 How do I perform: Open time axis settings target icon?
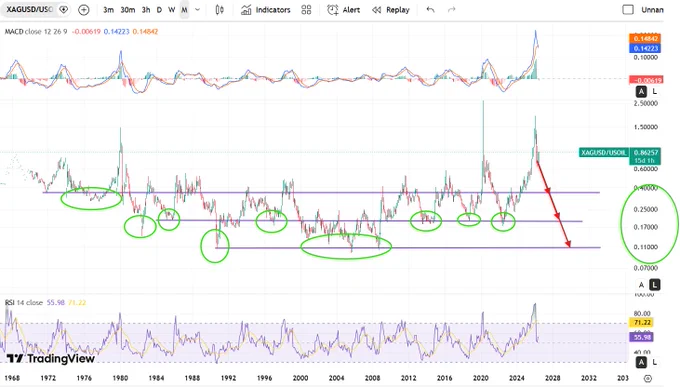pos(647,378)
